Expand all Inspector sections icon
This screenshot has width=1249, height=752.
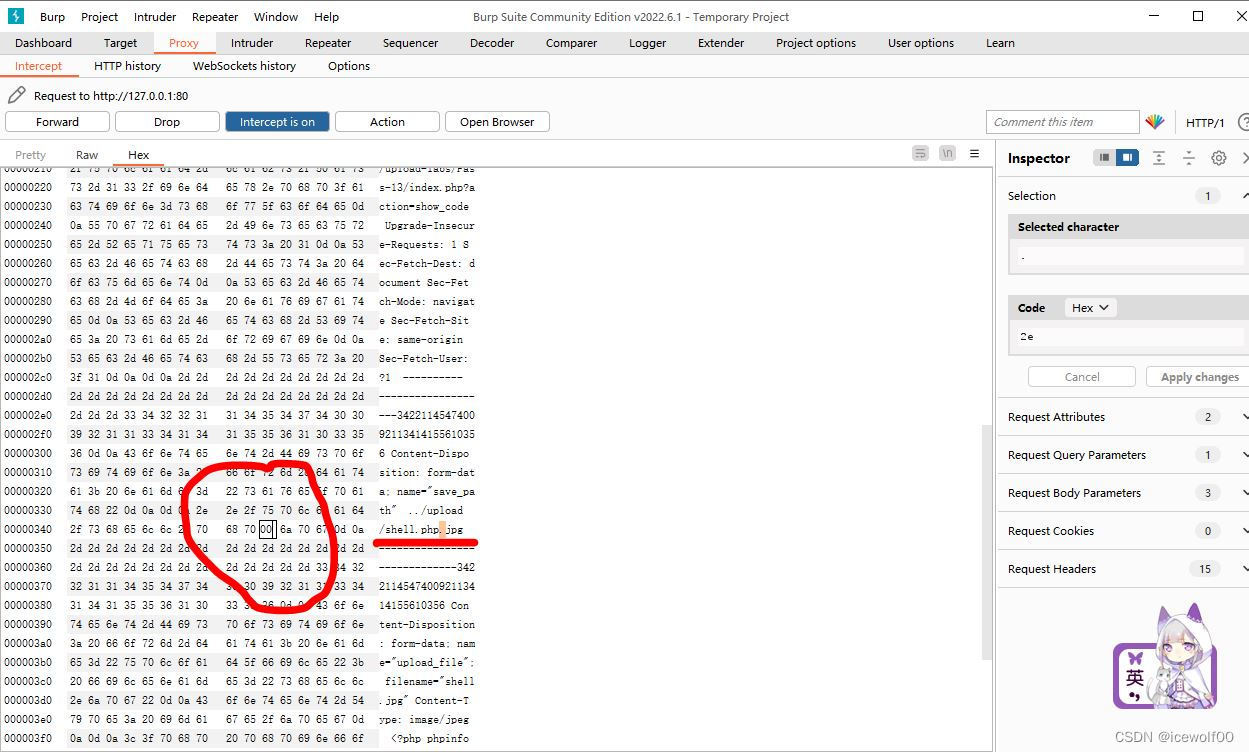[1158, 158]
